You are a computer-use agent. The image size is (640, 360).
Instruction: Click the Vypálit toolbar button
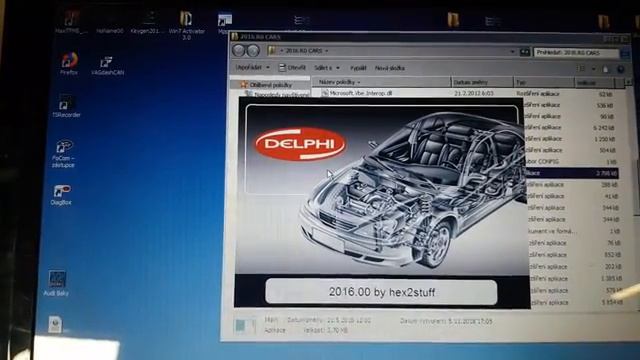tap(358, 68)
